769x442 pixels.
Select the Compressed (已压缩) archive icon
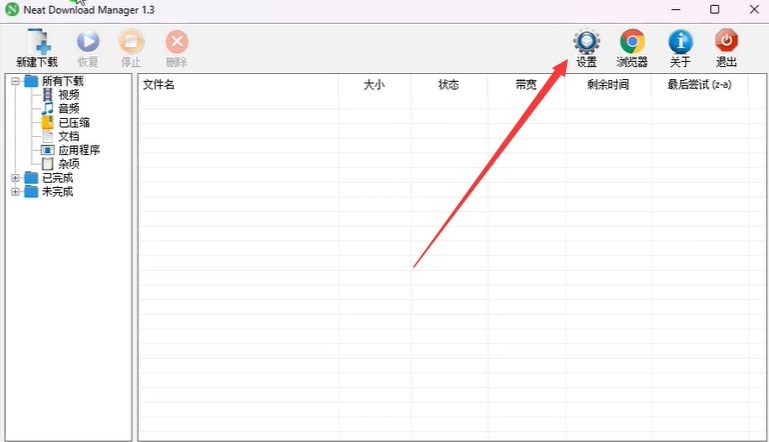(47, 122)
